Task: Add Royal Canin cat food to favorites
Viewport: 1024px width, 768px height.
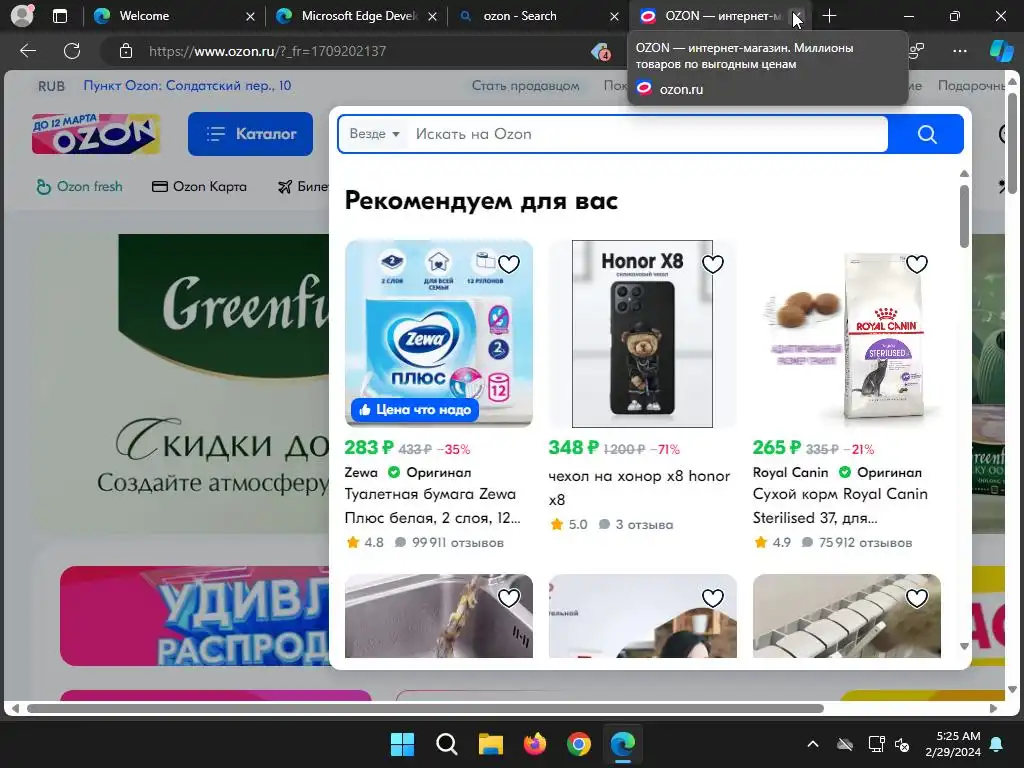Action: pos(917,264)
